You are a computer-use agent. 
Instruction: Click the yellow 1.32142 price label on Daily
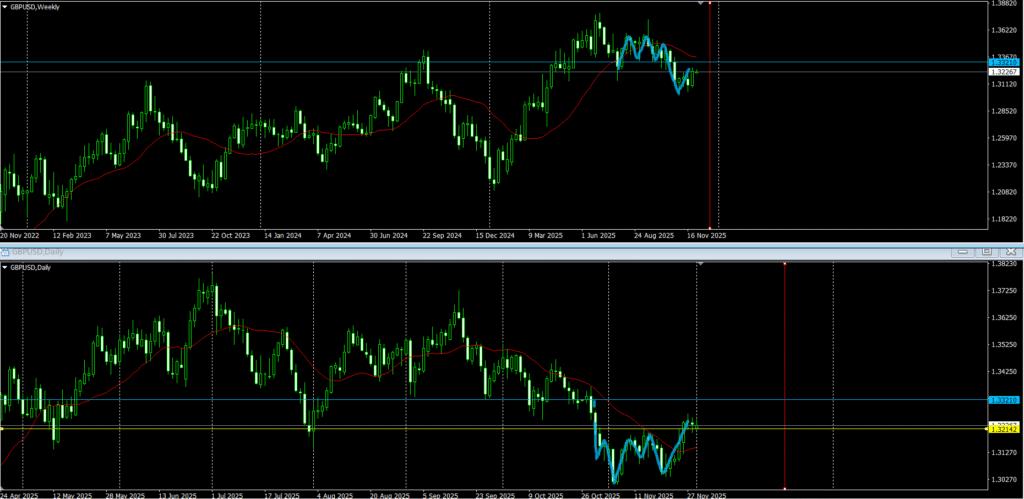(x=1003, y=430)
